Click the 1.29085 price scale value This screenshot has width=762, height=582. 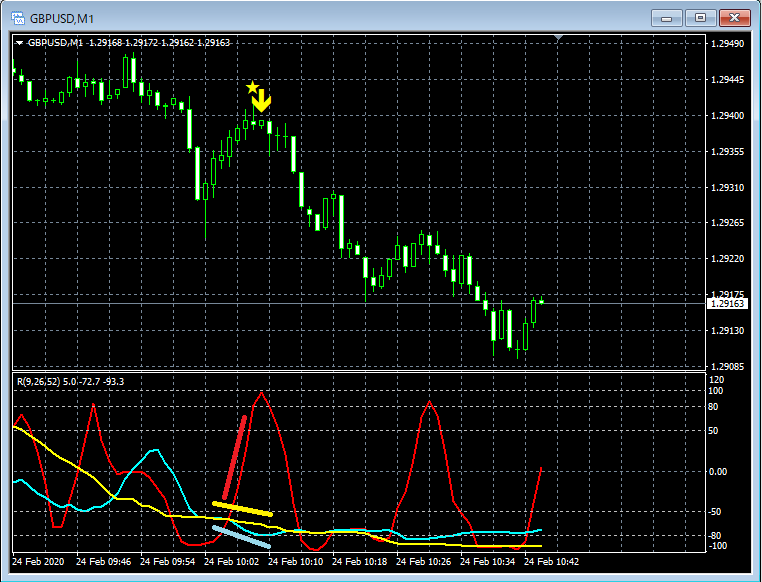[727, 367]
